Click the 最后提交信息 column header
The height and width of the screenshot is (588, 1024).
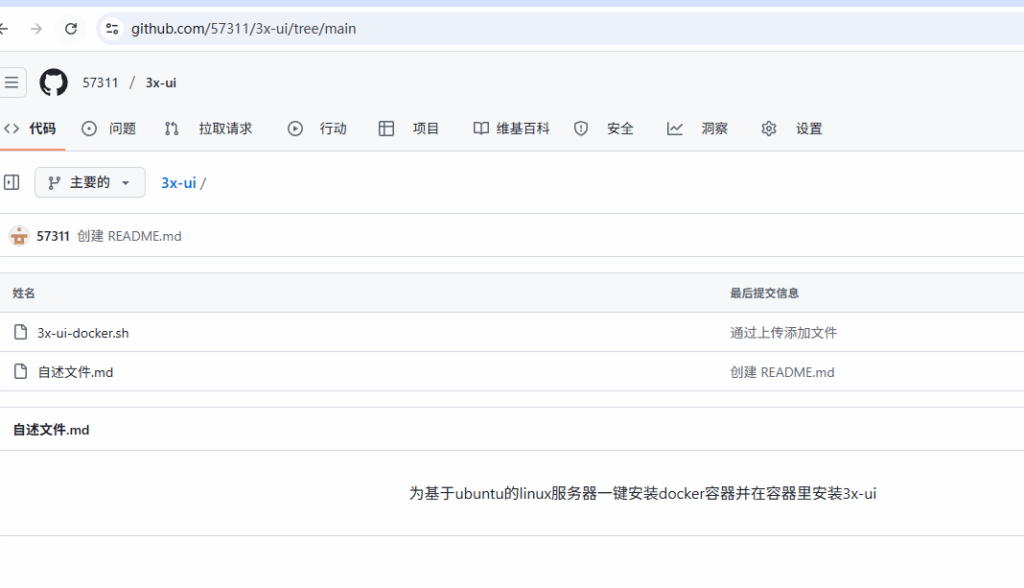[764, 293]
